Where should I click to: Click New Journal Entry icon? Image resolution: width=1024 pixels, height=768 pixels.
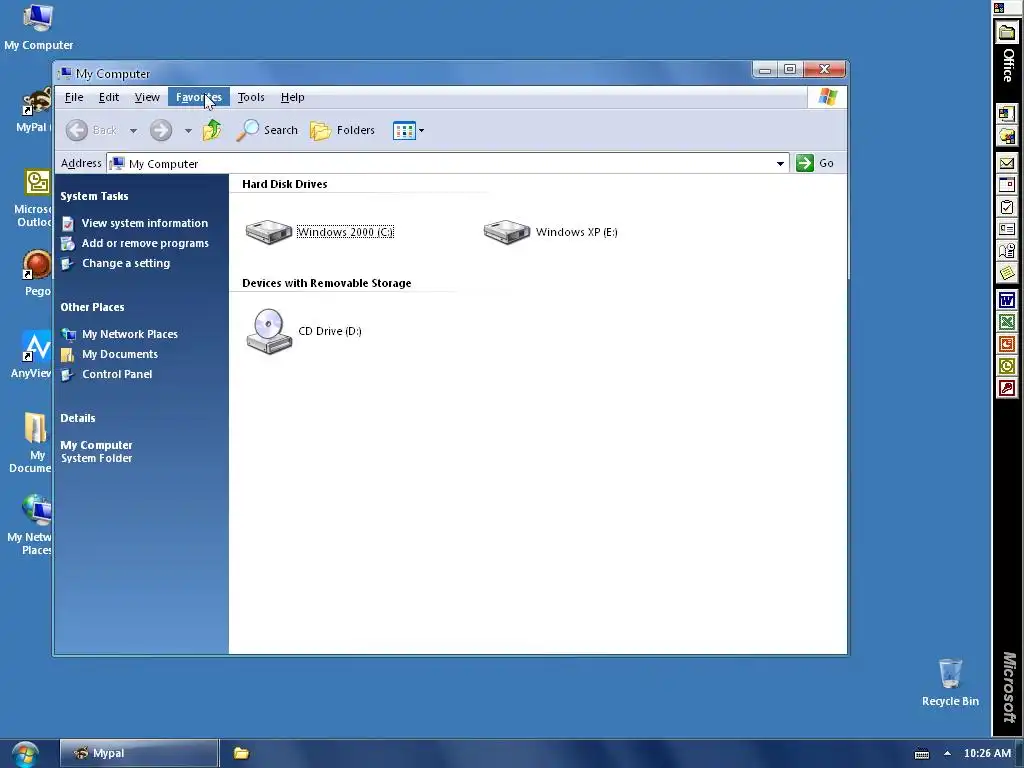(x=1007, y=251)
